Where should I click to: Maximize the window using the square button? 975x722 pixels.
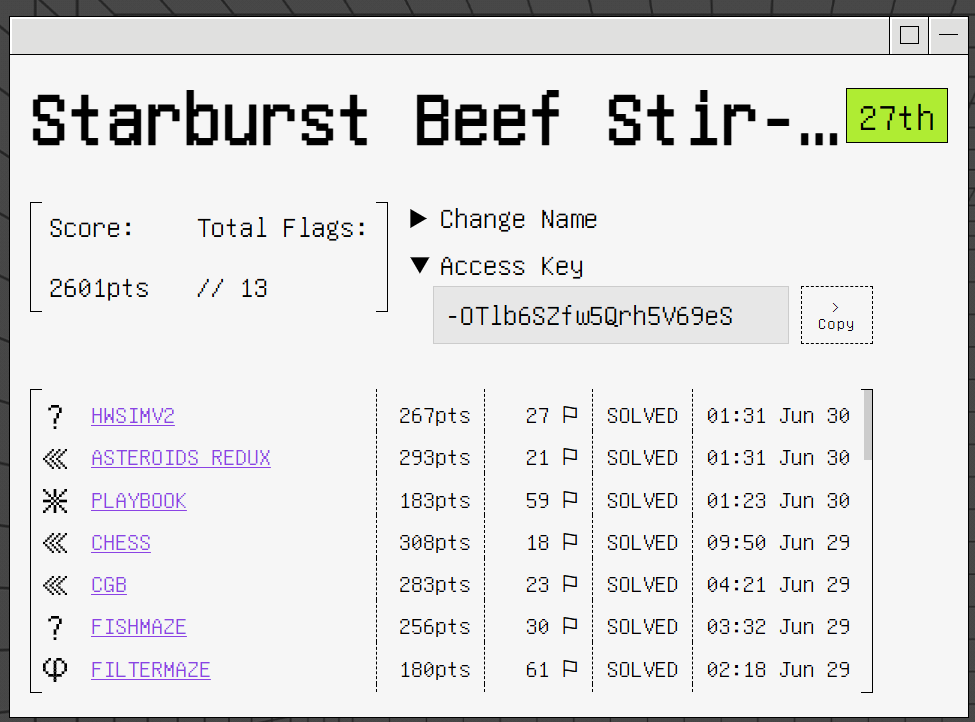click(909, 35)
